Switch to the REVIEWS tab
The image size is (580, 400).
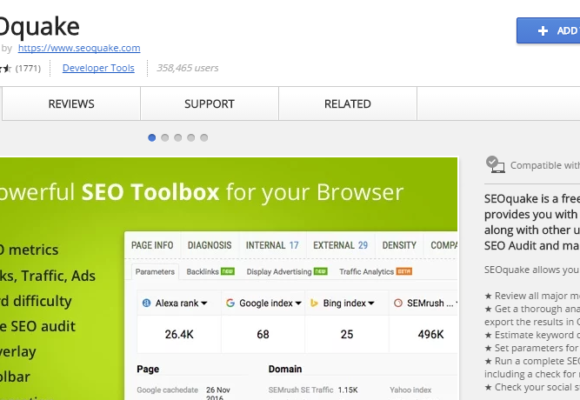71,104
